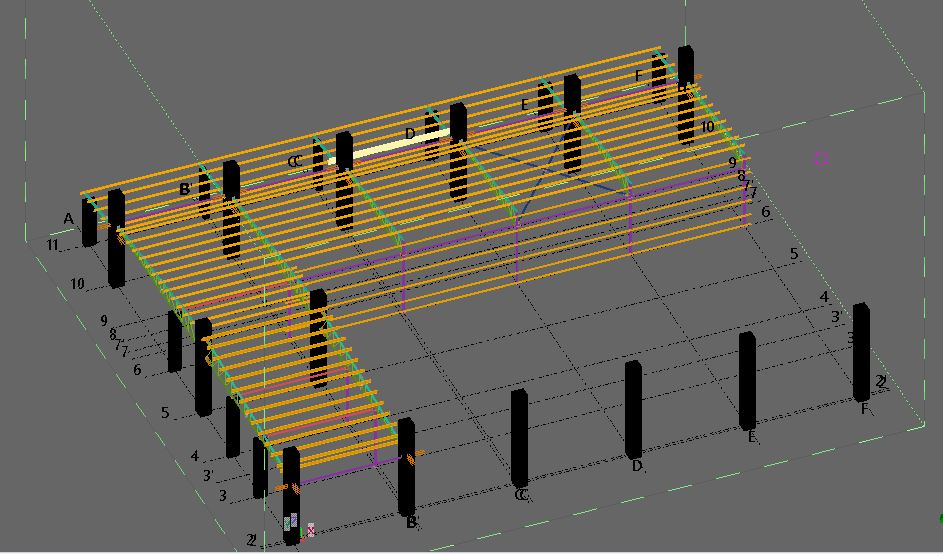The width and height of the screenshot is (943, 554).
Task: Select the black column above front label CC
Action: pos(519,437)
